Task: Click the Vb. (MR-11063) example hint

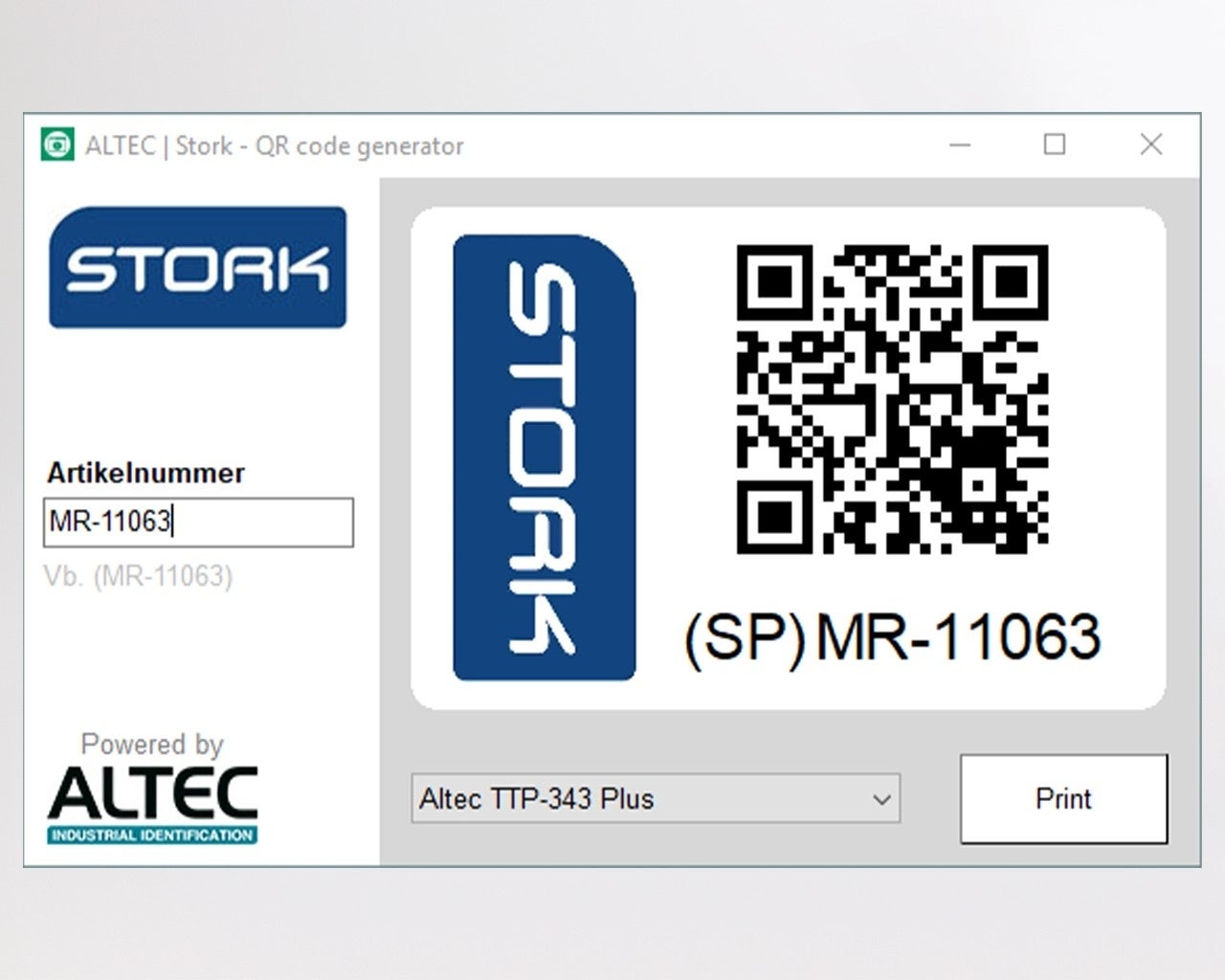Action: point(138,576)
